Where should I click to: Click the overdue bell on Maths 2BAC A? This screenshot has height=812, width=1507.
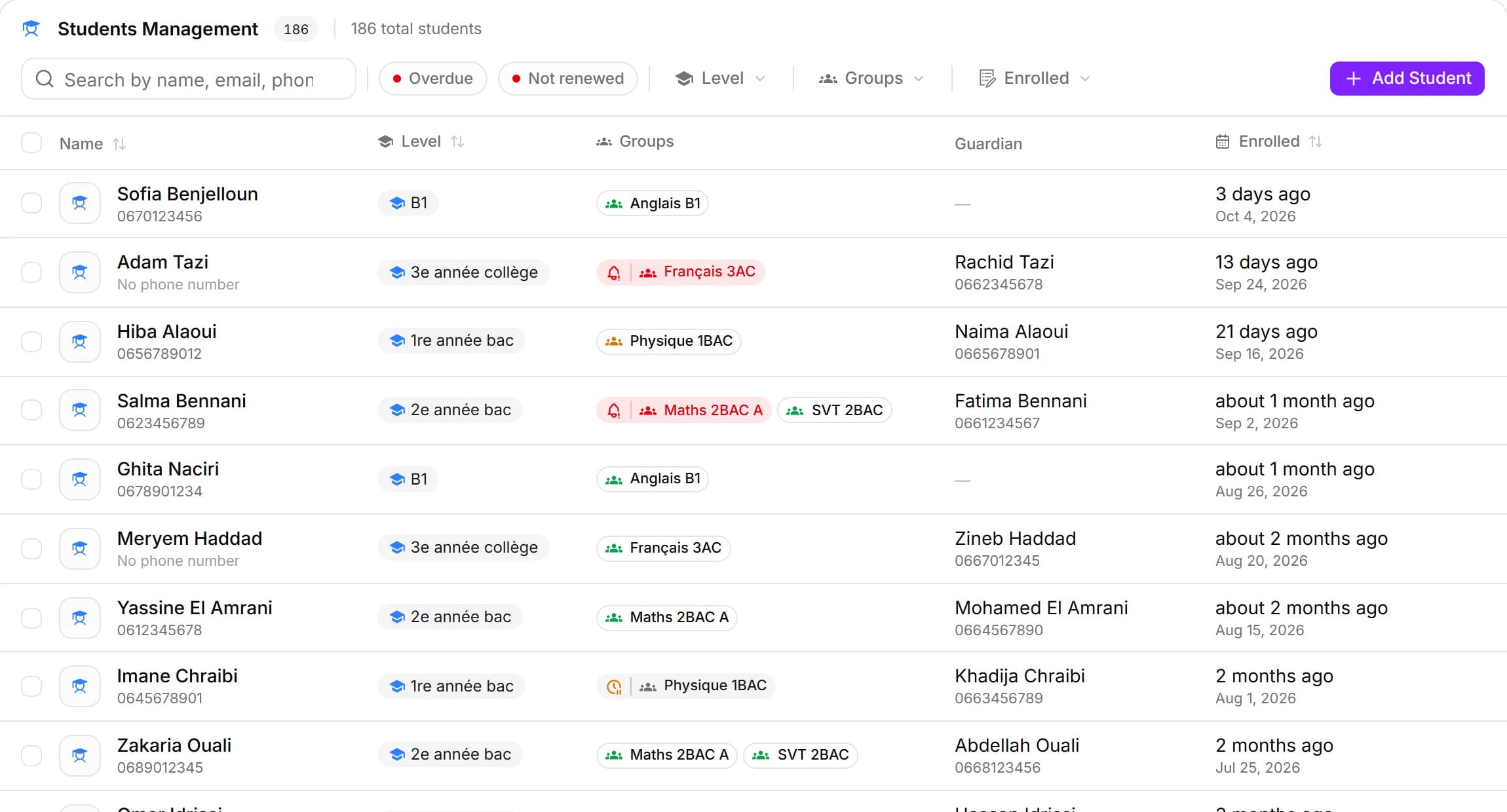point(614,411)
